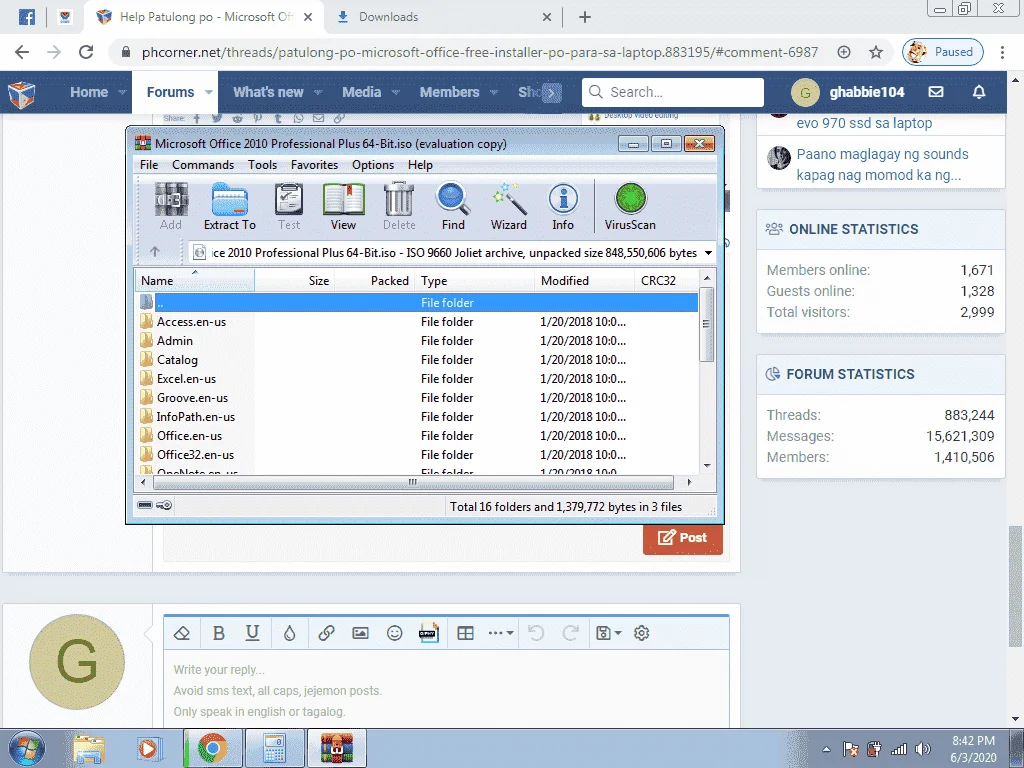Viewport: 1024px width, 768px height.
Task: Open Chrome three-dot menu
Action: pos(1002,52)
